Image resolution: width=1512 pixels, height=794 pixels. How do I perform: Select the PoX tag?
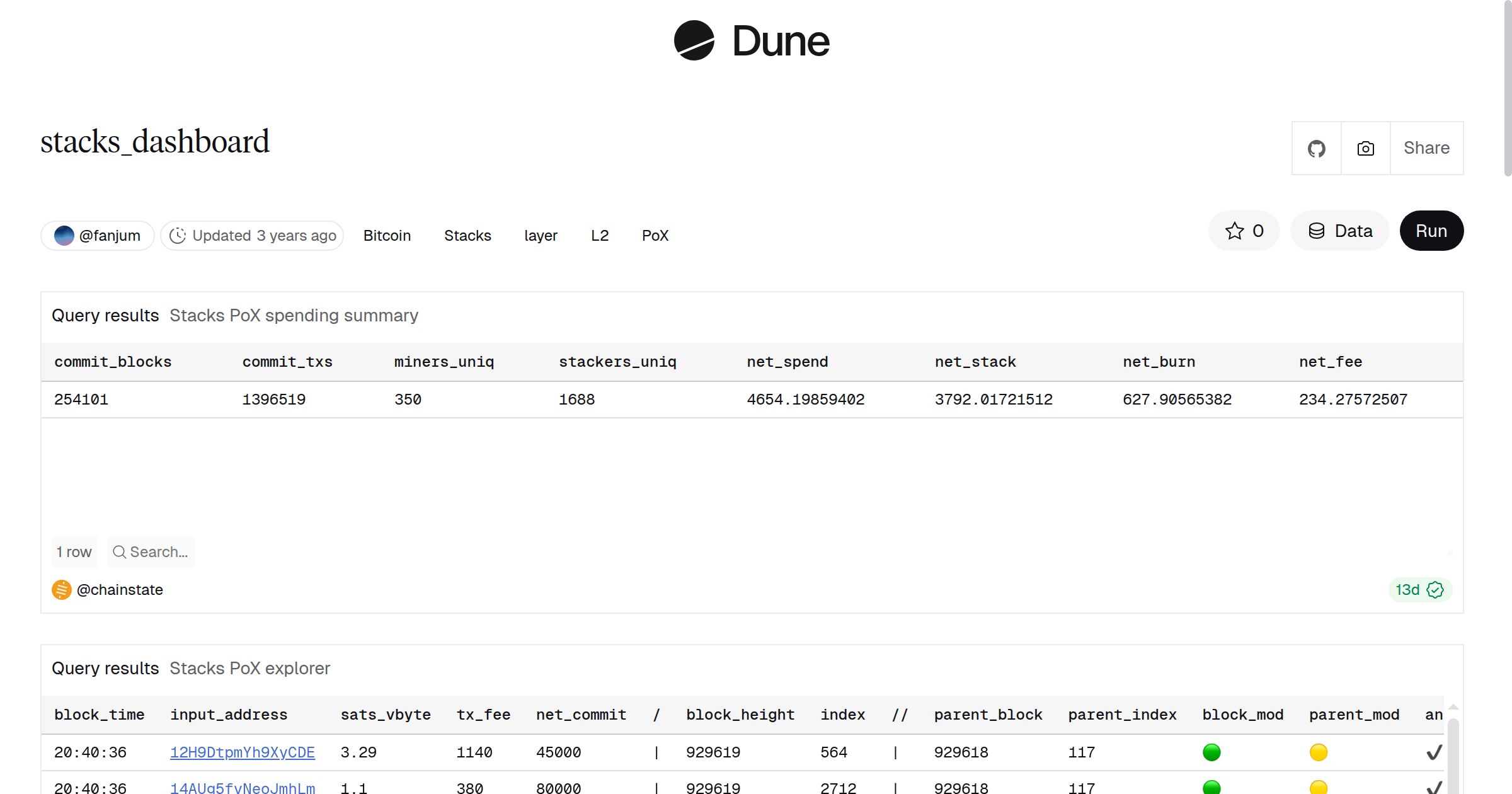pyautogui.click(x=655, y=235)
